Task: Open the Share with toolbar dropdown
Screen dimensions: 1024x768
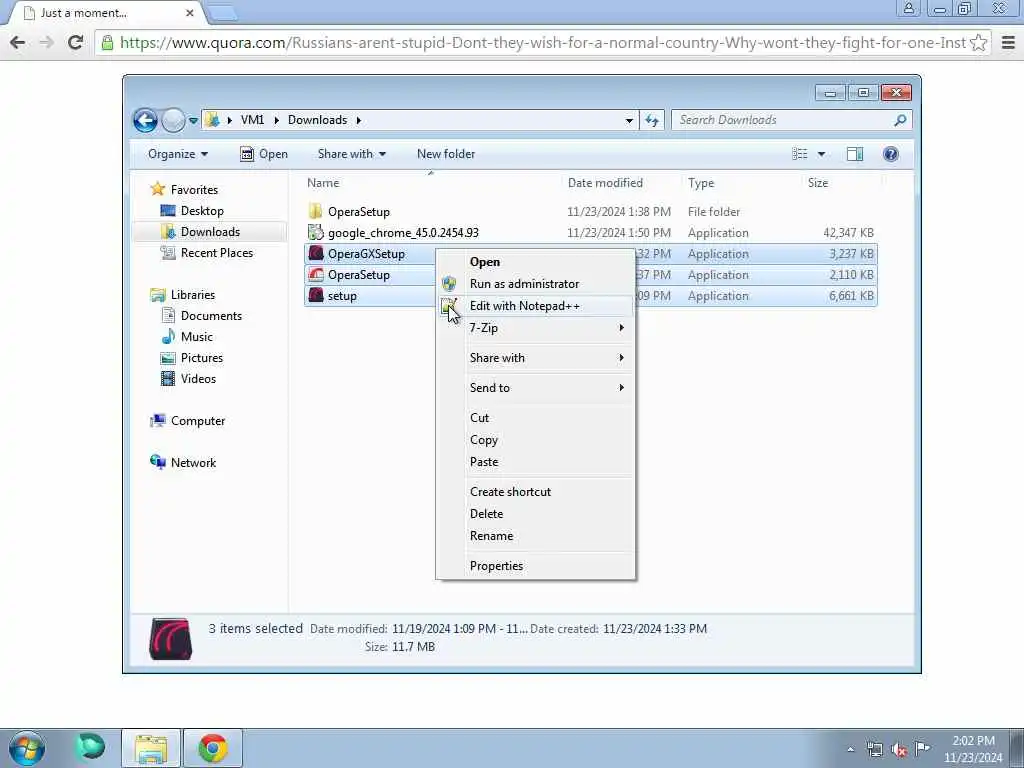Action: pos(351,154)
